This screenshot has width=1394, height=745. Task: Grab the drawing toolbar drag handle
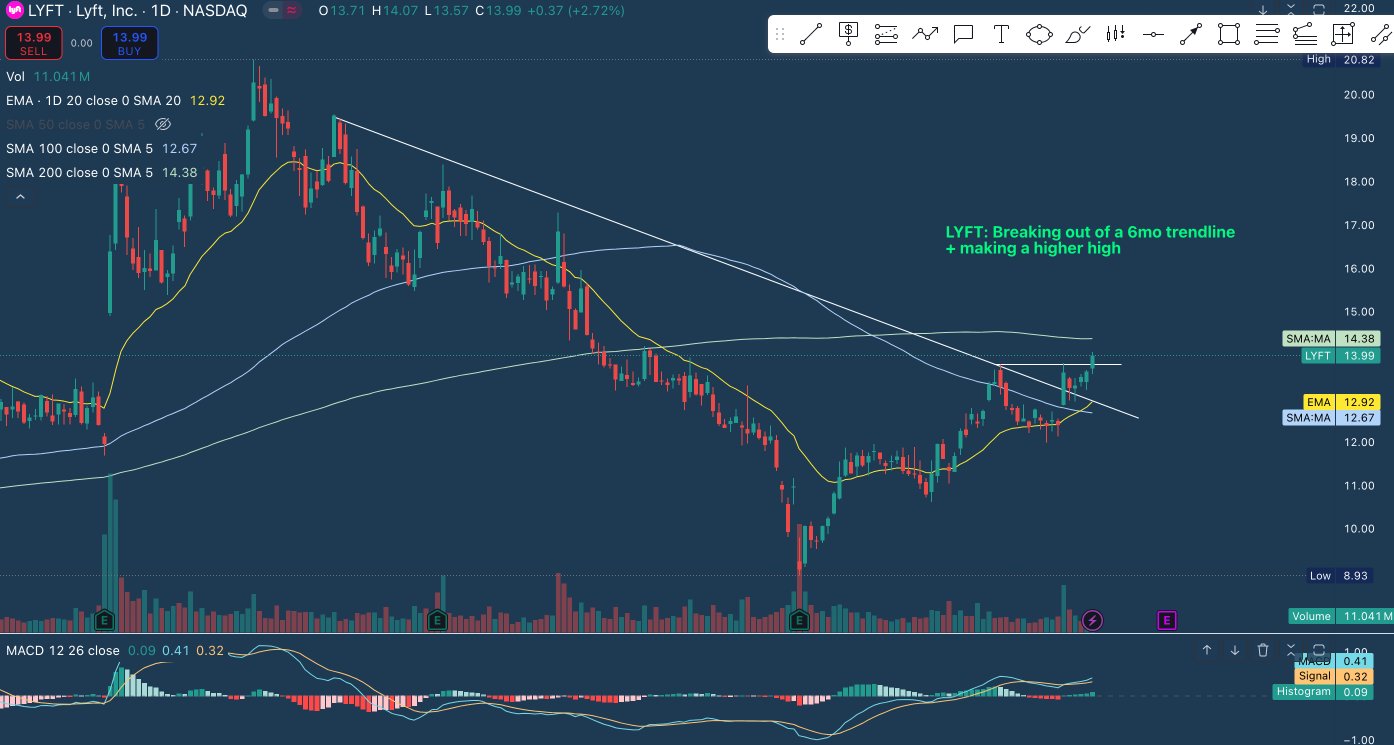point(781,35)
